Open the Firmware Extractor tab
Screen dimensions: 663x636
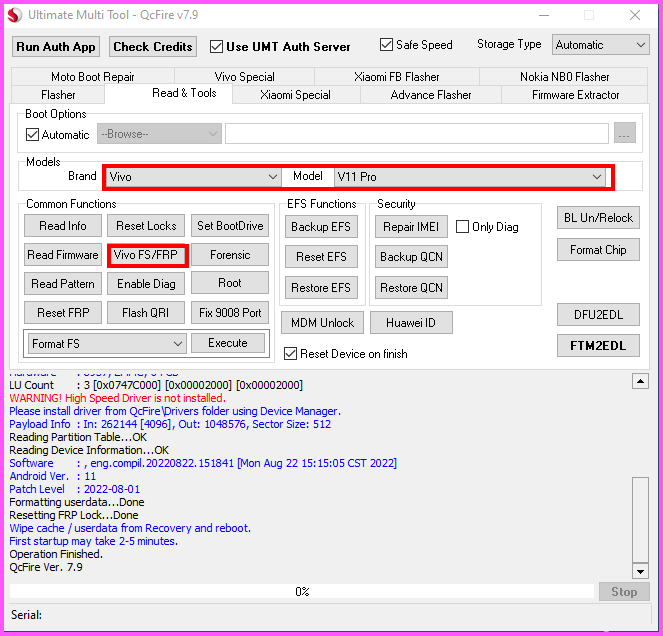pos(575,94)
